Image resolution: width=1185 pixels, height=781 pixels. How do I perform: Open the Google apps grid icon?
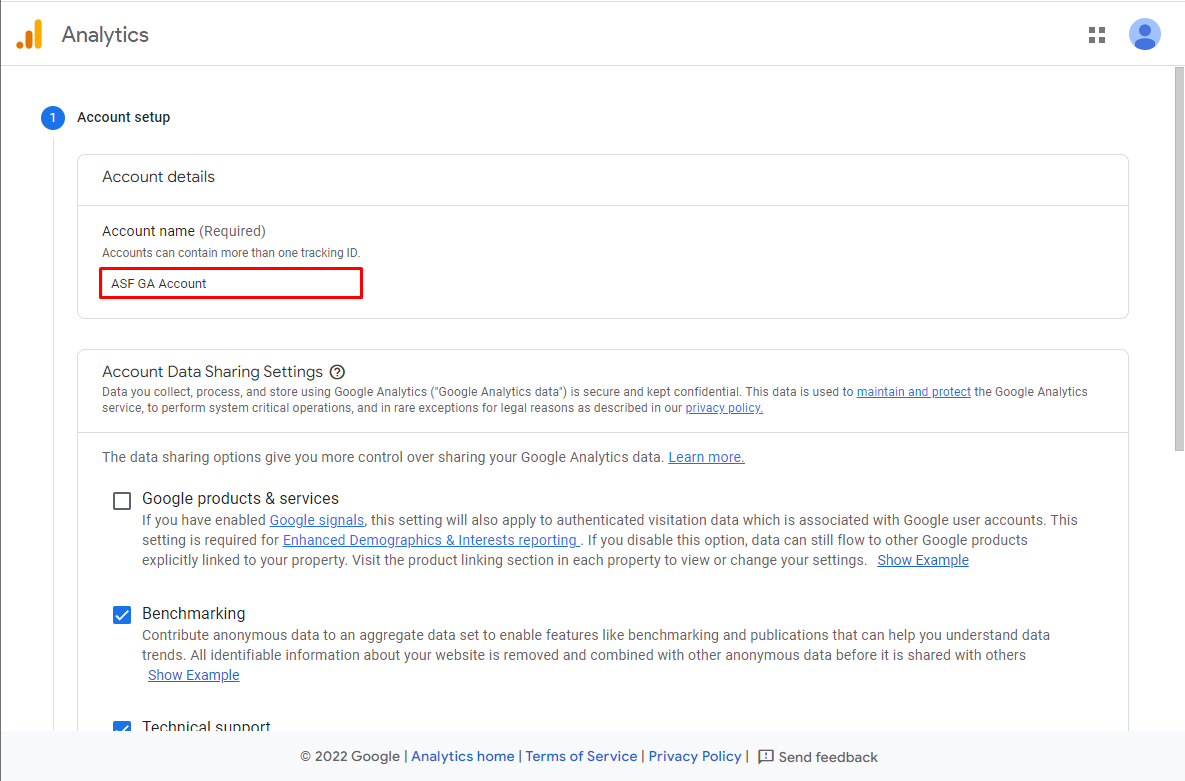(1097, 35)
